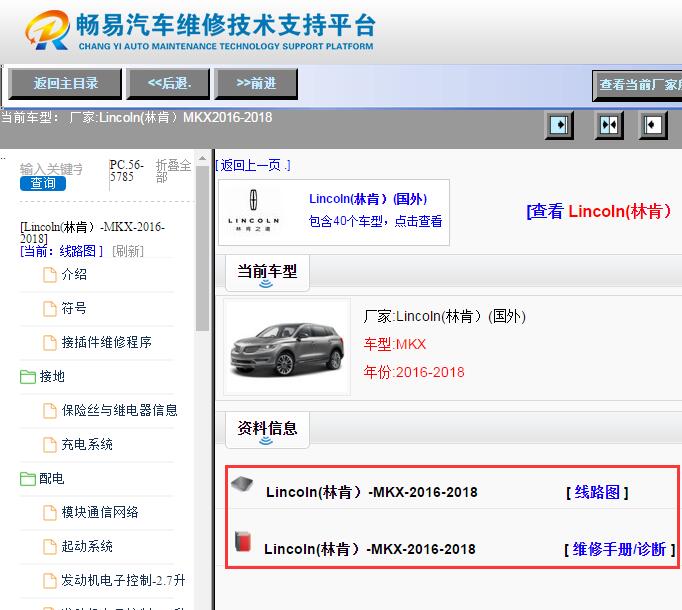Click the 返回主目录 button
This screenshot has width=682, height=610.
[x=65, y=84]
